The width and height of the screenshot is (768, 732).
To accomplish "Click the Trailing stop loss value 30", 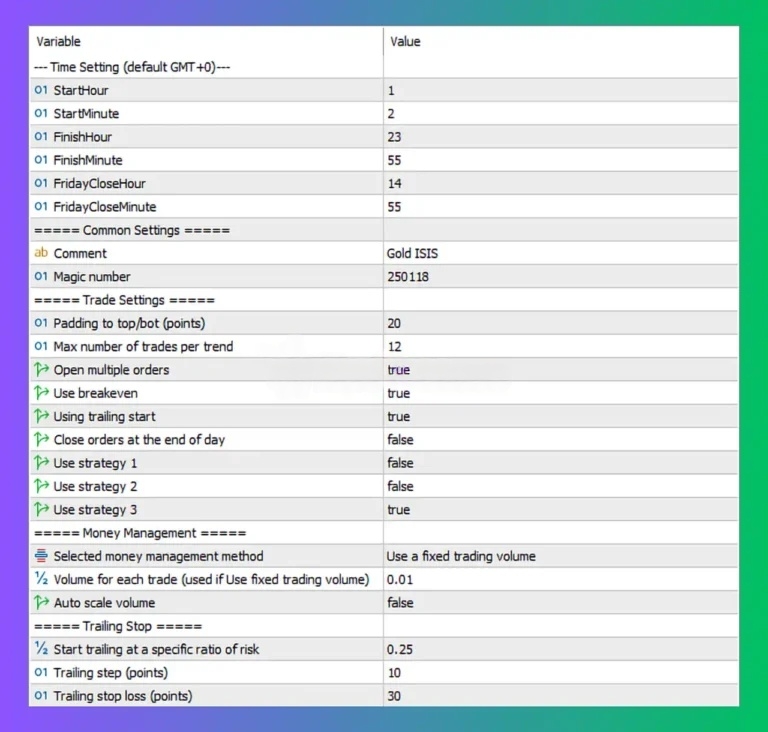I will pyautogui.click(x=394, y=696).
